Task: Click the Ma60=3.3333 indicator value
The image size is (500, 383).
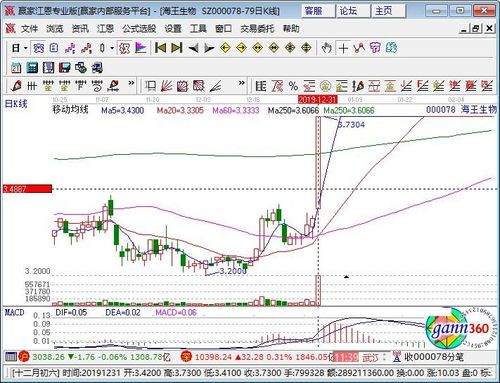Action: click(x=236, y=110)
